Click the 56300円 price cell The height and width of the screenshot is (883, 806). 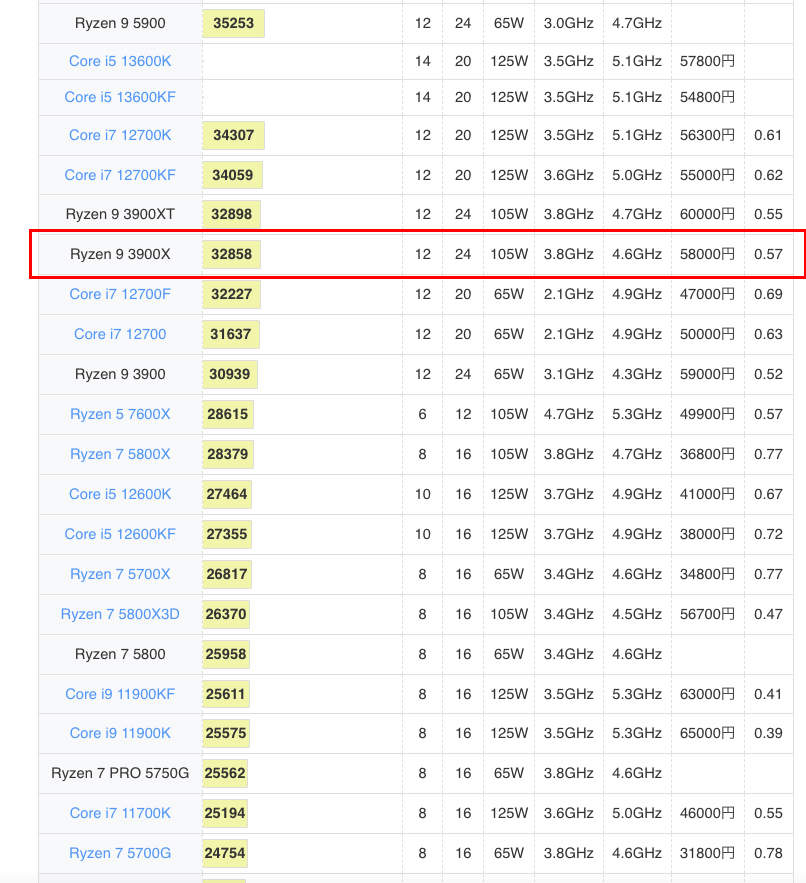click(x=707, y=135)
